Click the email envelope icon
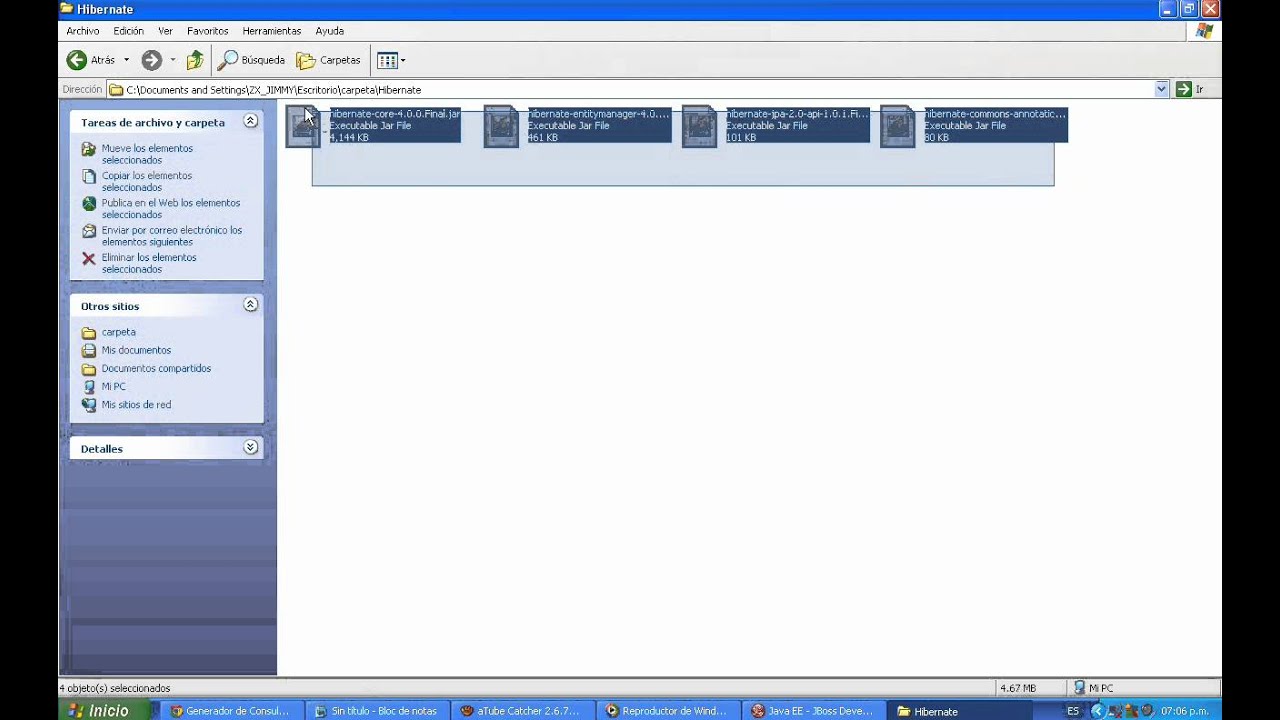1280x720 pixels. 89,231
